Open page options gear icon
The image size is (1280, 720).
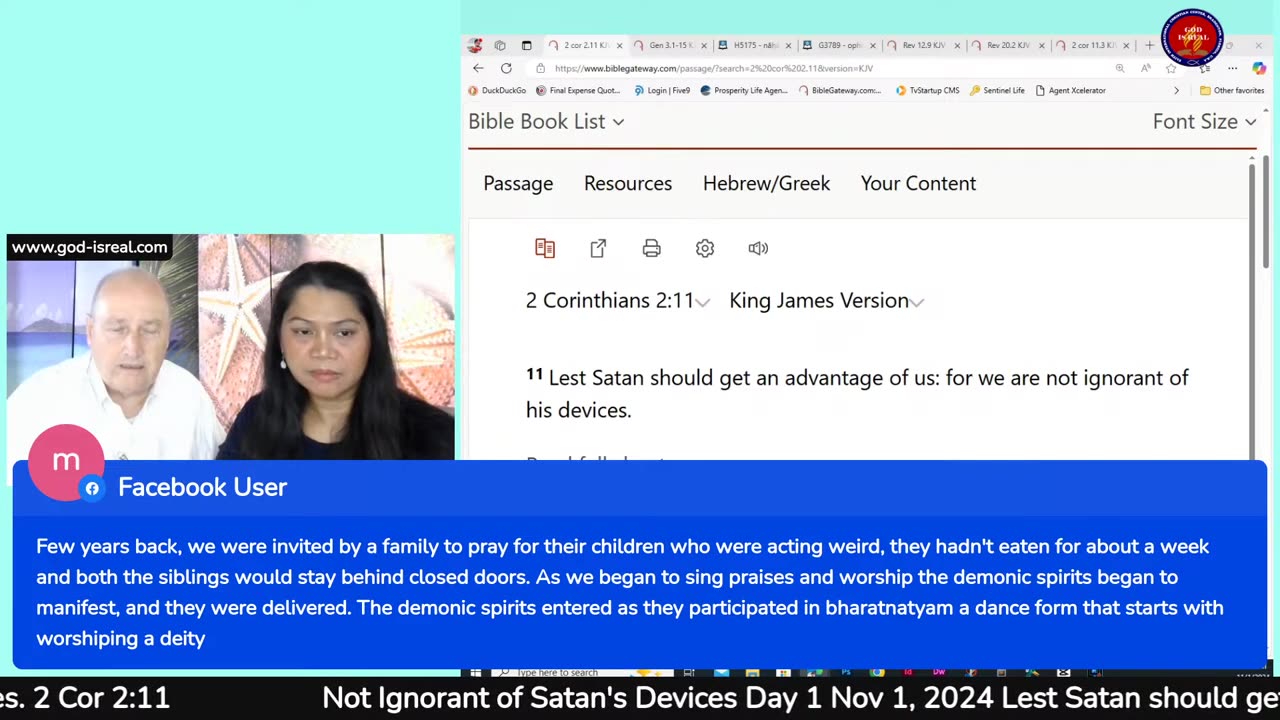click(705, 248)
